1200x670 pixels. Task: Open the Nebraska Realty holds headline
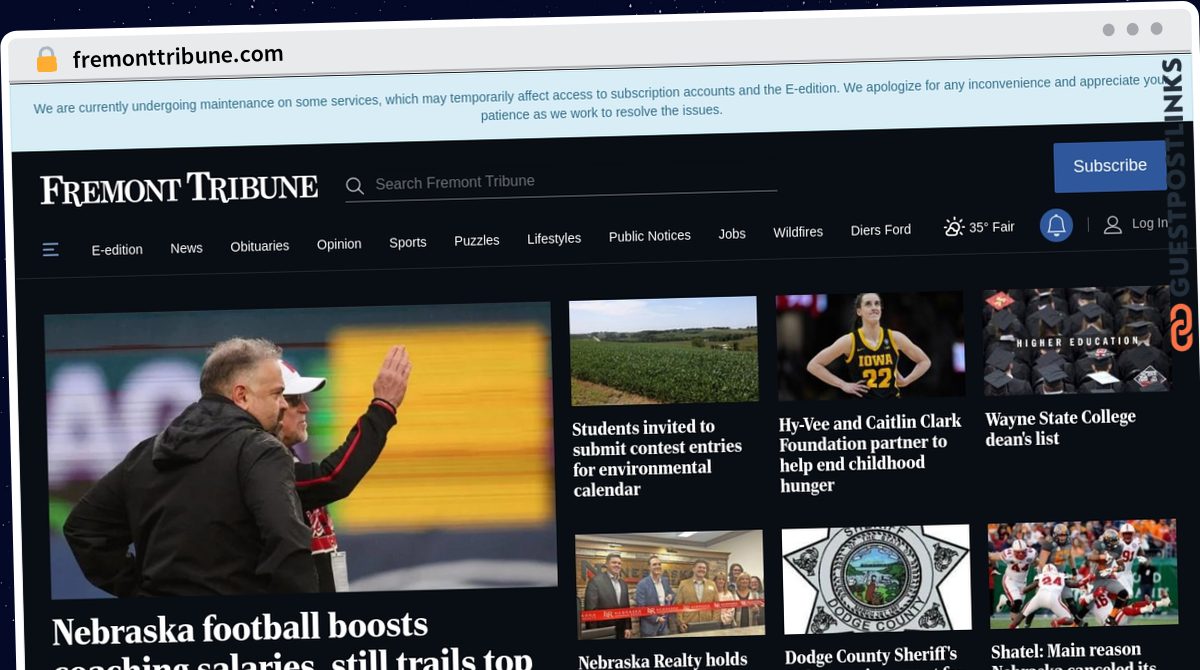(663, 660)
